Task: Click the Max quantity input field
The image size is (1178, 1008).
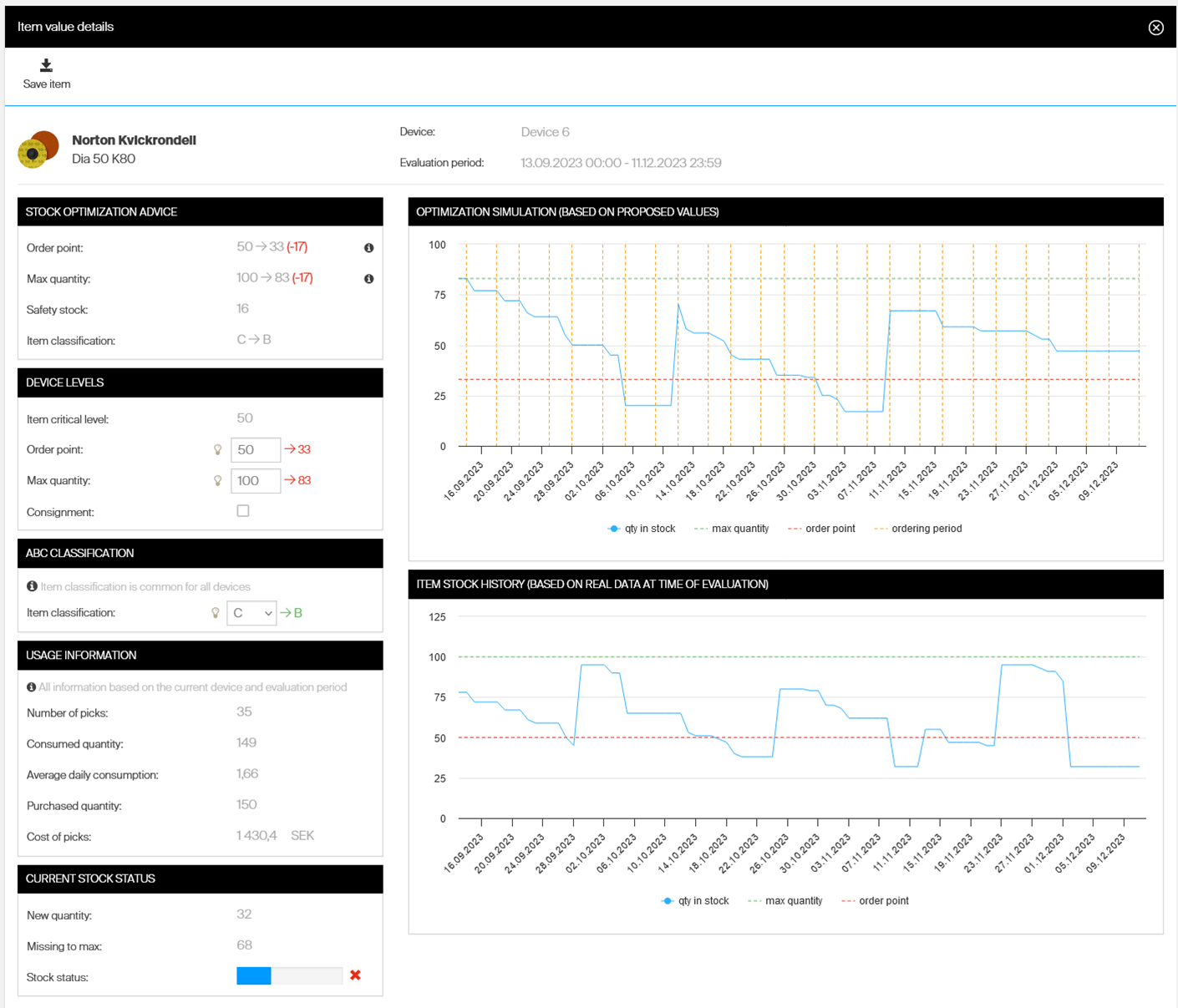Action: (255, 481)
